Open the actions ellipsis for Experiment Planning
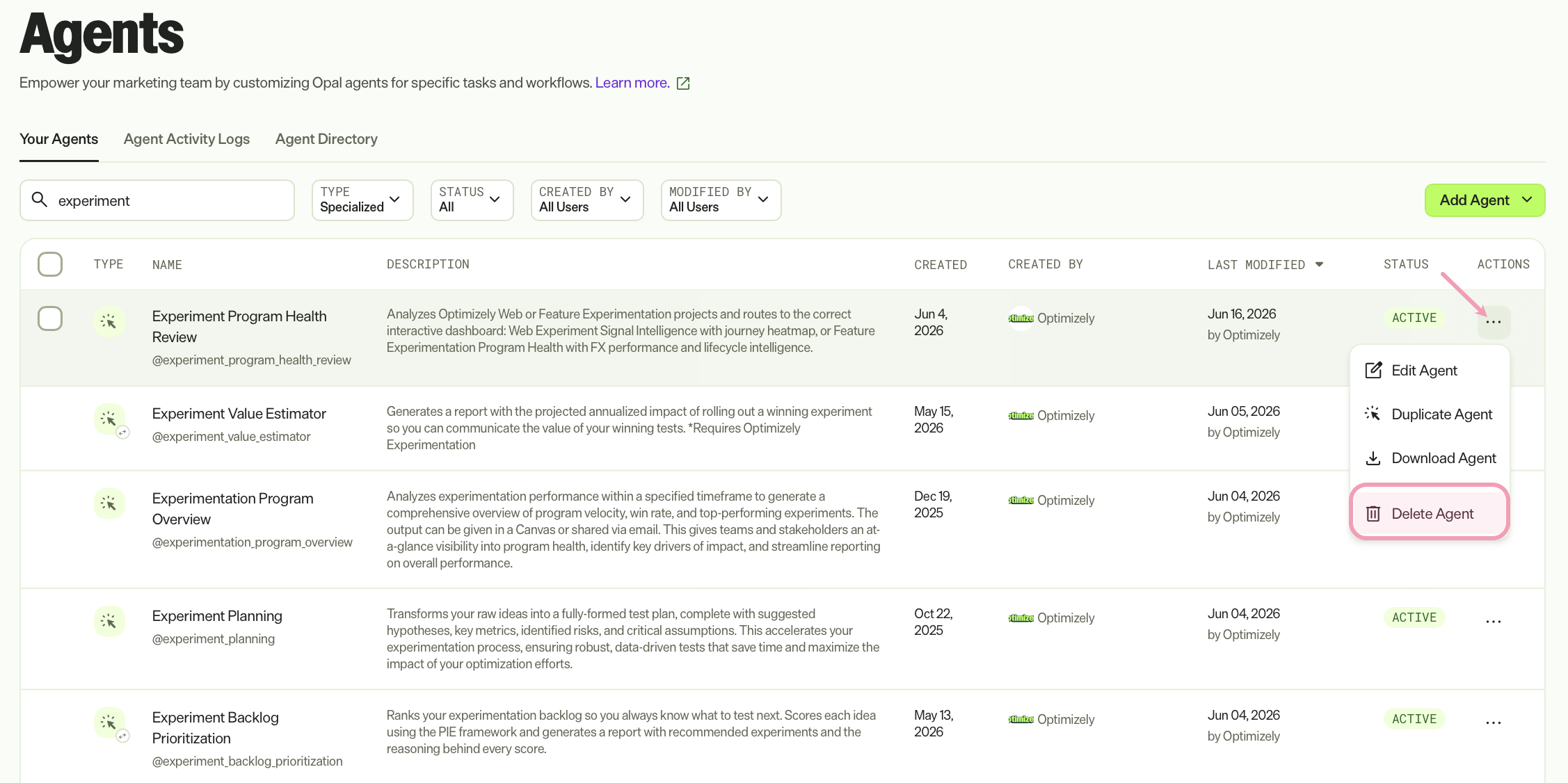This screenshot has width=1568, height=783. click(x=1493, y=621)
